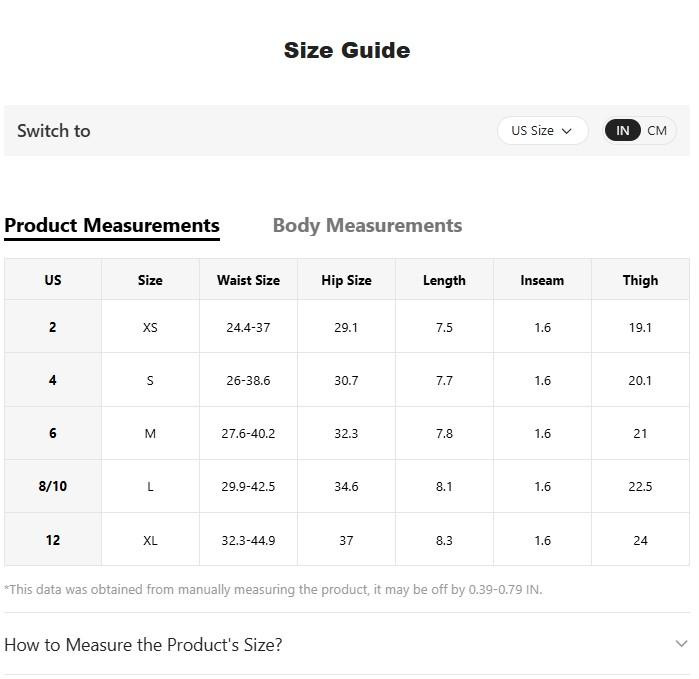The height and width of the screenshot is (679, 699).
Task: Click the US Size dropdown arrow
Action: point(567,131)
